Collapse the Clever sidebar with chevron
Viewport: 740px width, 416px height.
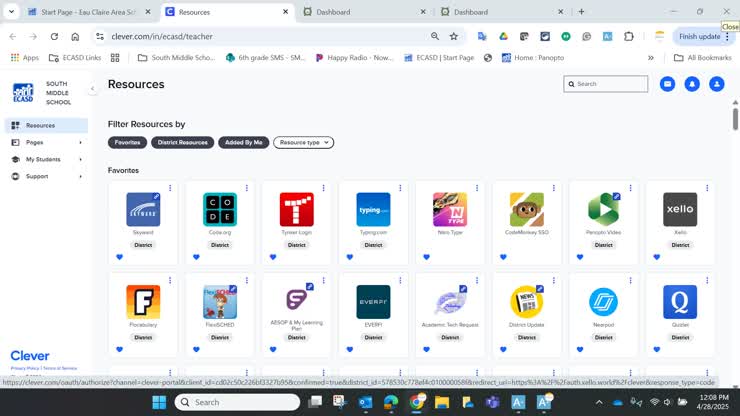pos(92,88)
